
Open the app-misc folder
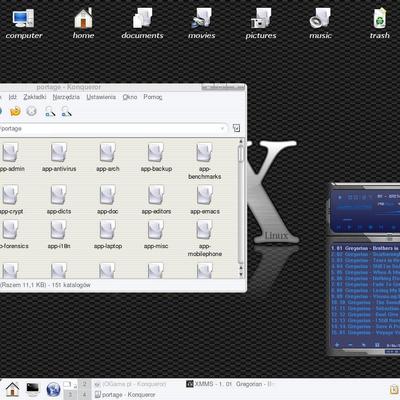click(156, 235)
